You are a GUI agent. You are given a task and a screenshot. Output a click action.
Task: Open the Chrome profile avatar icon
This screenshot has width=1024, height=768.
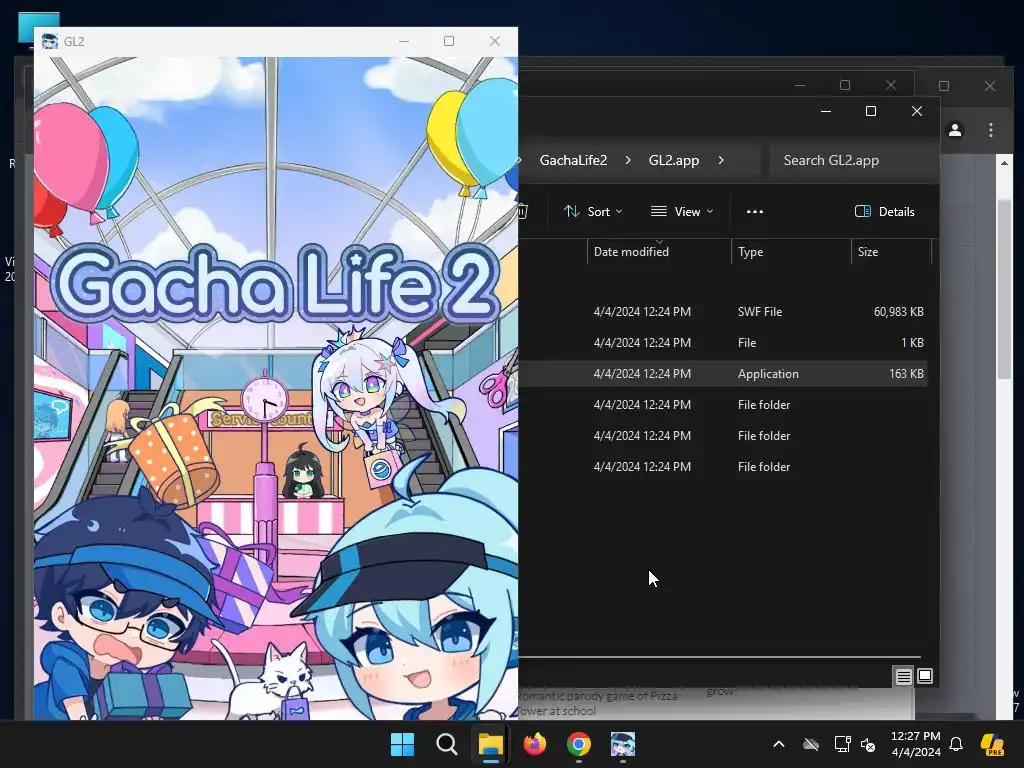pos(955,130)
